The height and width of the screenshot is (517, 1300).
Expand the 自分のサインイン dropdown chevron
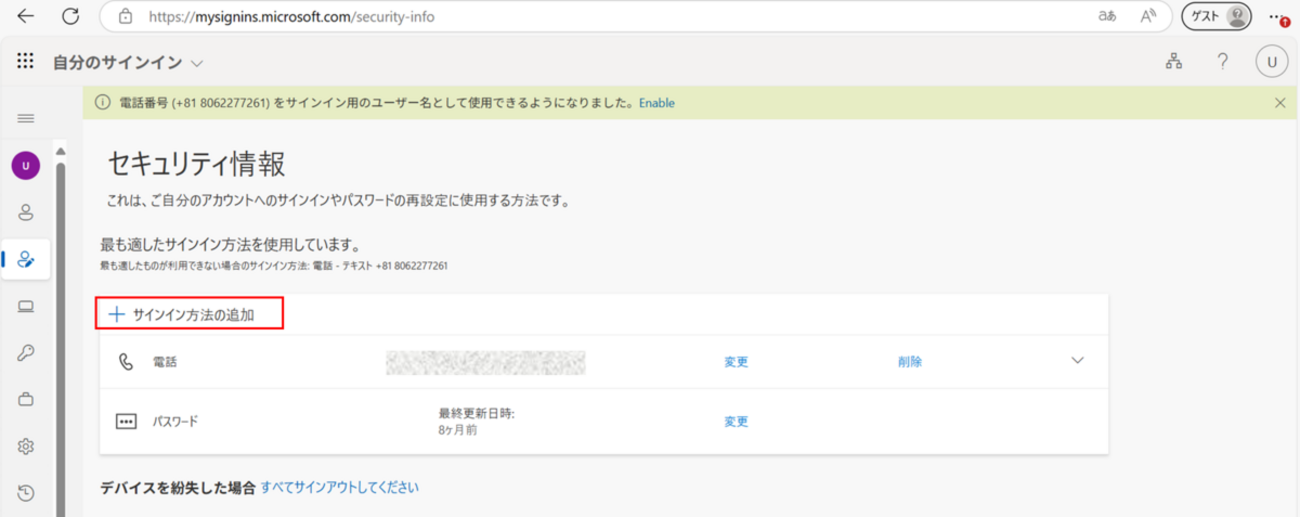click(x=197, y=63)
